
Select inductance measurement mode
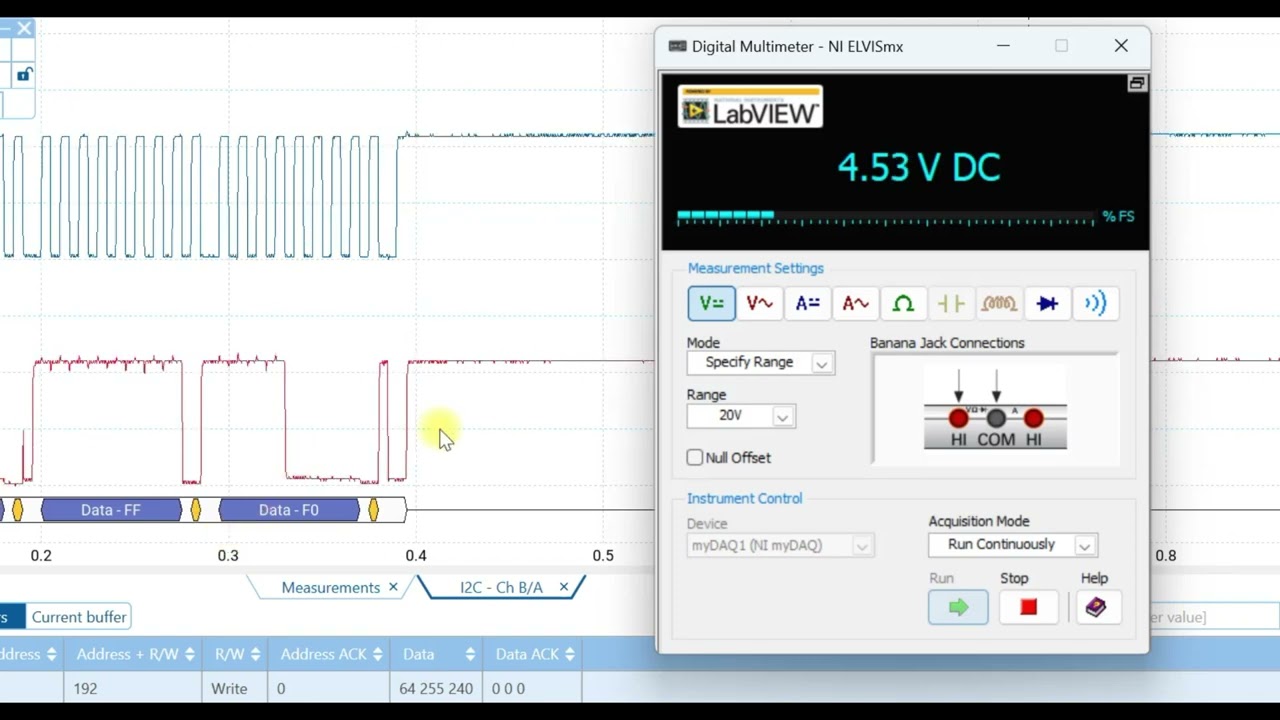[x=999, y=303]
